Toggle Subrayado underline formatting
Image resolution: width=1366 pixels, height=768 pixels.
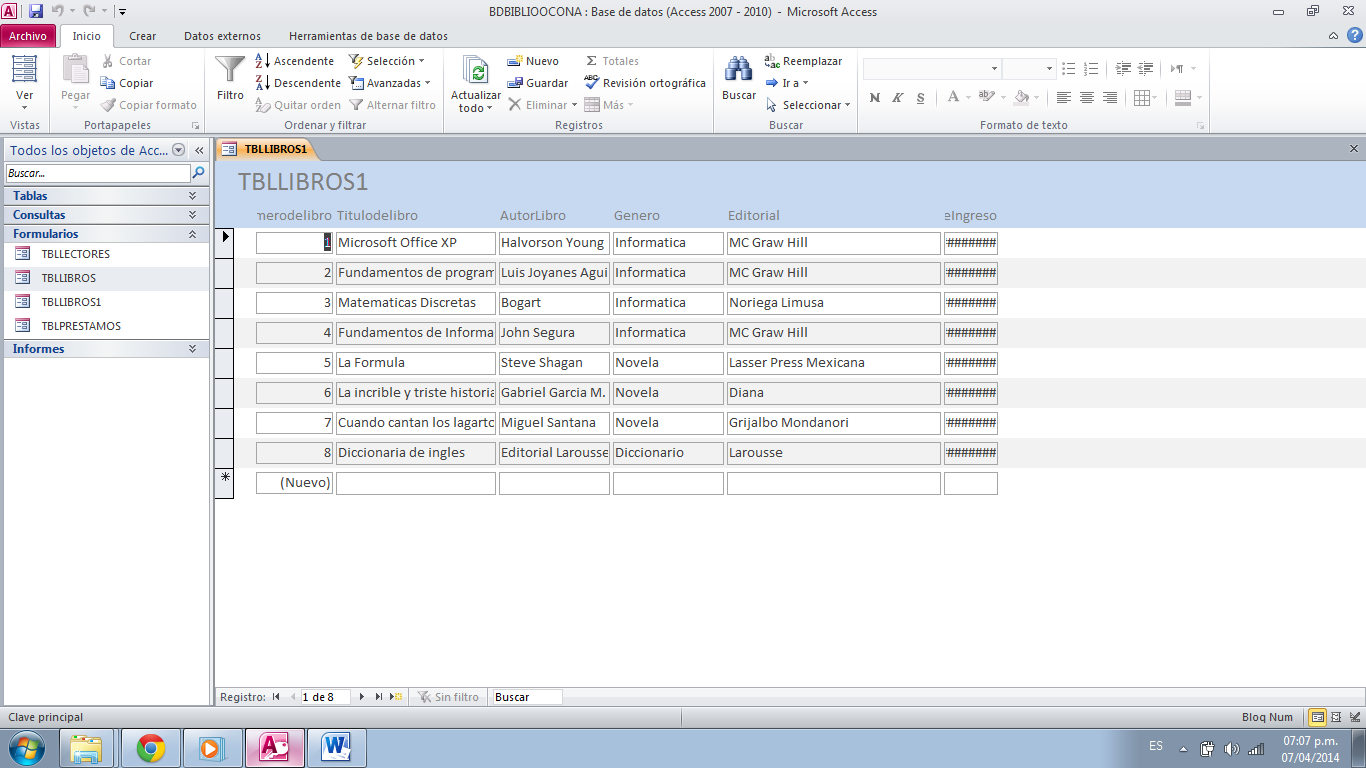918,98
